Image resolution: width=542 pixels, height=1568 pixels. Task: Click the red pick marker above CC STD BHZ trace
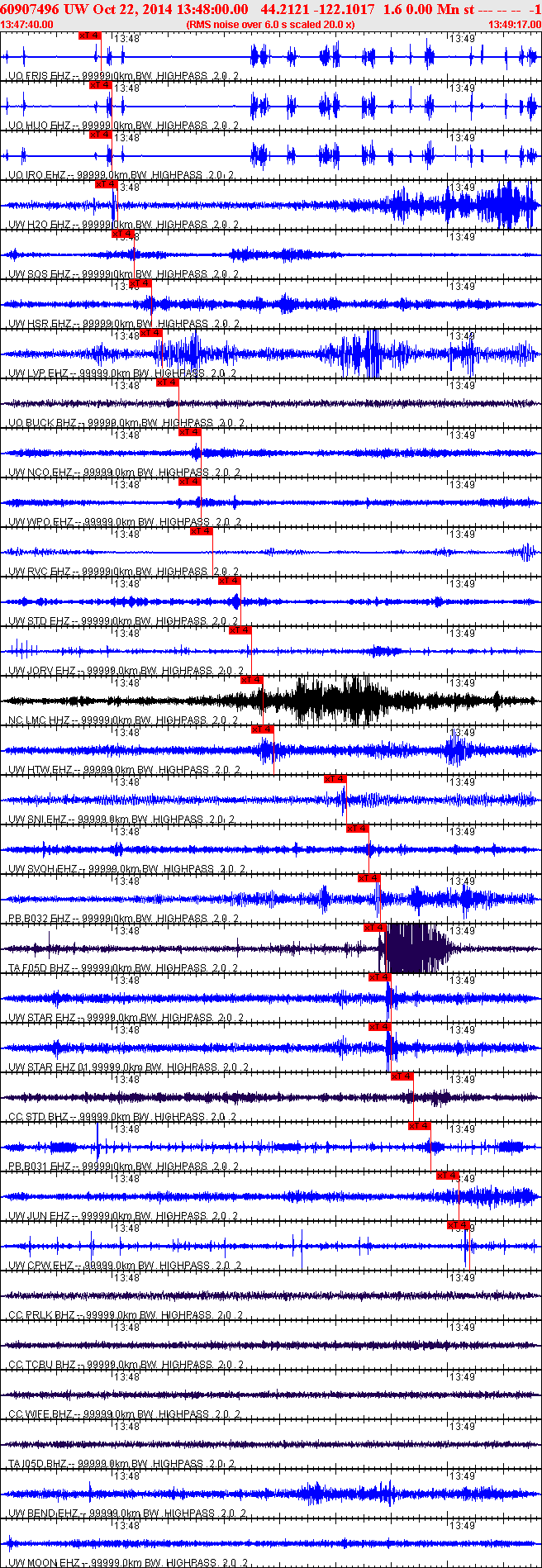coord(402,1076)
